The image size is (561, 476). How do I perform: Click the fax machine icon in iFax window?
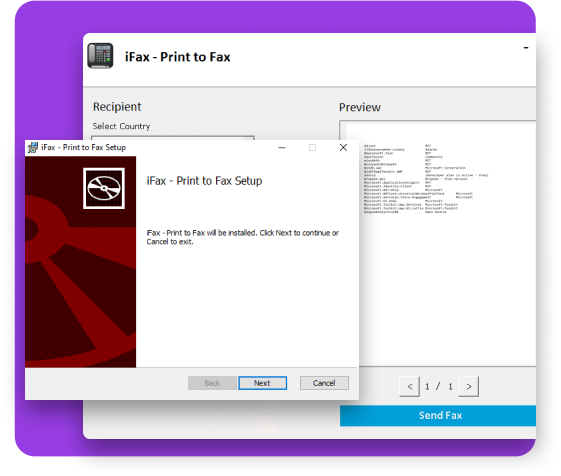(100, 56)
